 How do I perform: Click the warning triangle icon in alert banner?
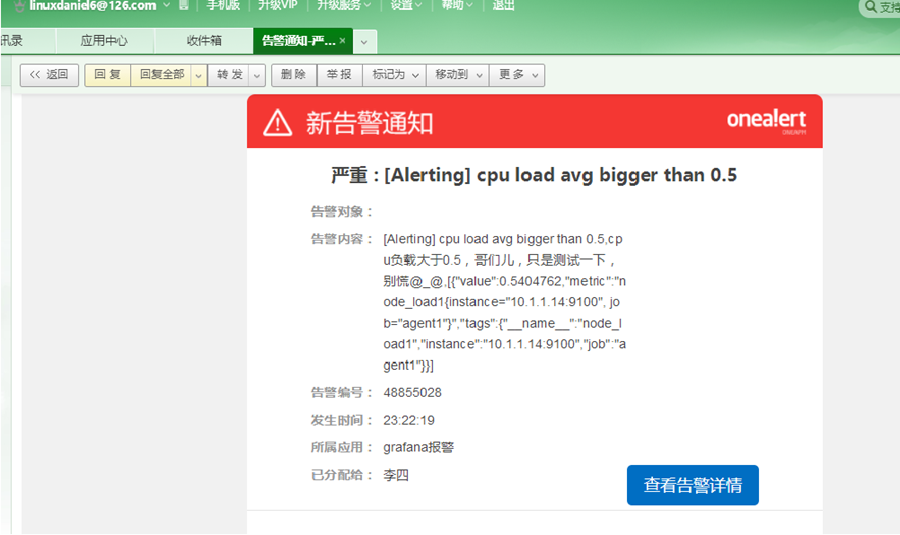click(x=278, y=122)
